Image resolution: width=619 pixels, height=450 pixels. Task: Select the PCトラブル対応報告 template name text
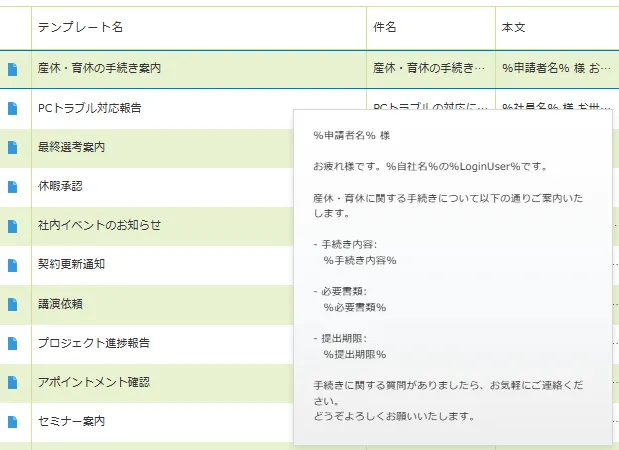pos(89,108)
